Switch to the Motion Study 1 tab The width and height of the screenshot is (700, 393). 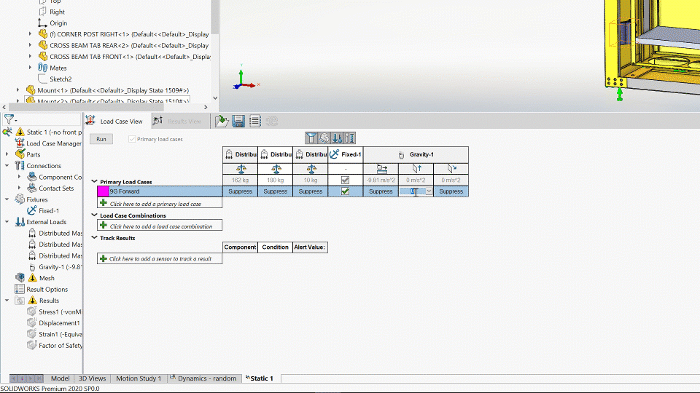138,378
